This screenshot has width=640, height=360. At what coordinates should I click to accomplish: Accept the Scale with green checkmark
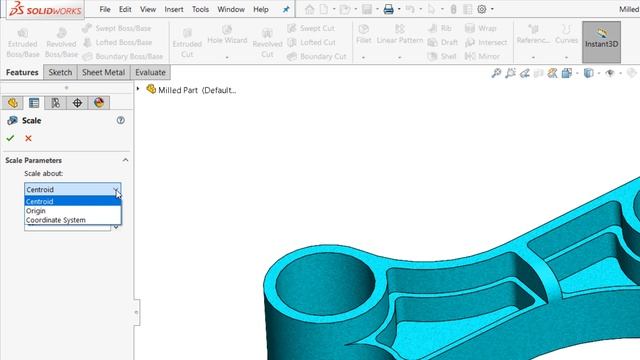pyautogui.click(x=10, y=138)
